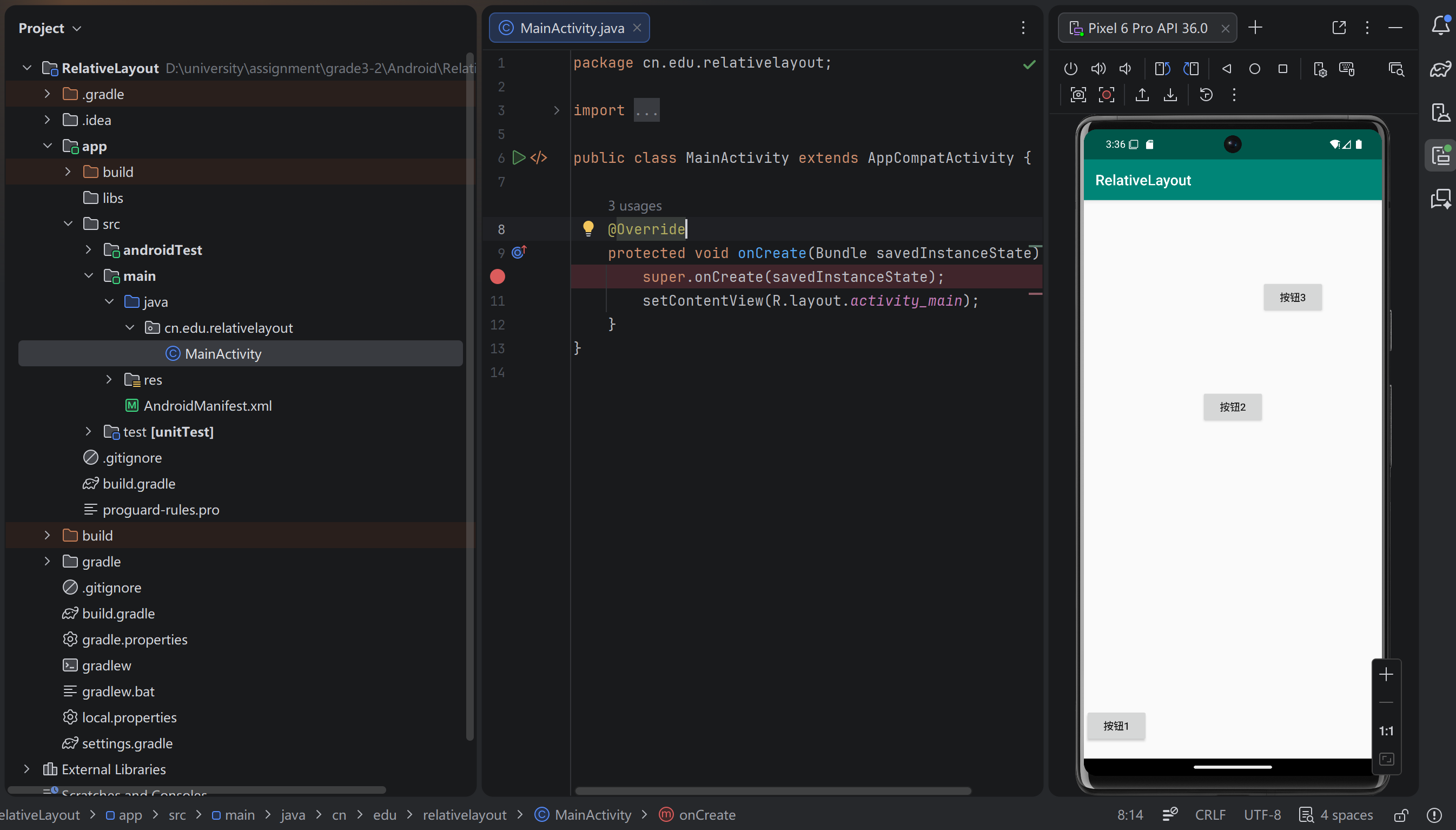Open the Notifications bell icon
Screen dimensions: 1456x830
coord(1440,25)
